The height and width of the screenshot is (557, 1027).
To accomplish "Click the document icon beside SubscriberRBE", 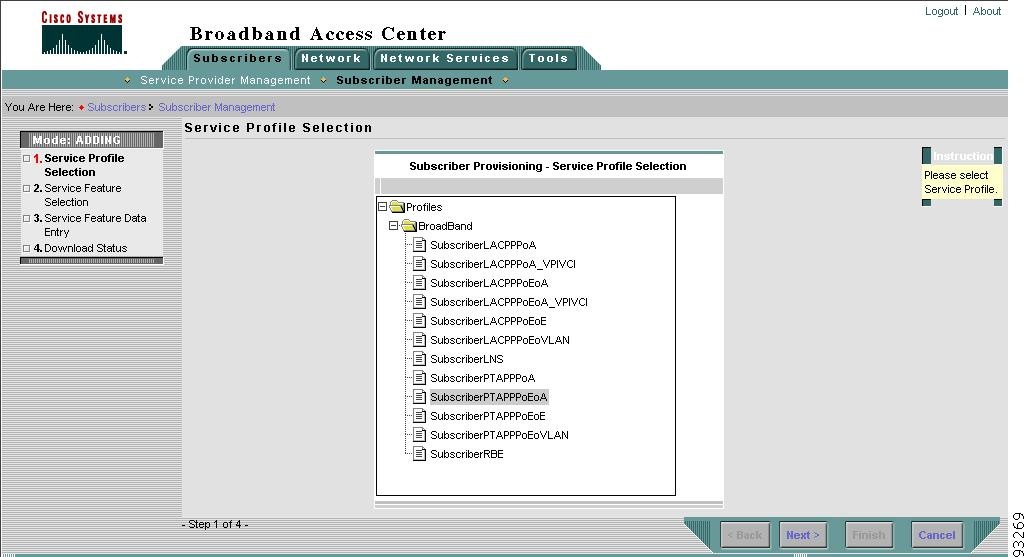I will pyautogui.click(x=420, y=454).
